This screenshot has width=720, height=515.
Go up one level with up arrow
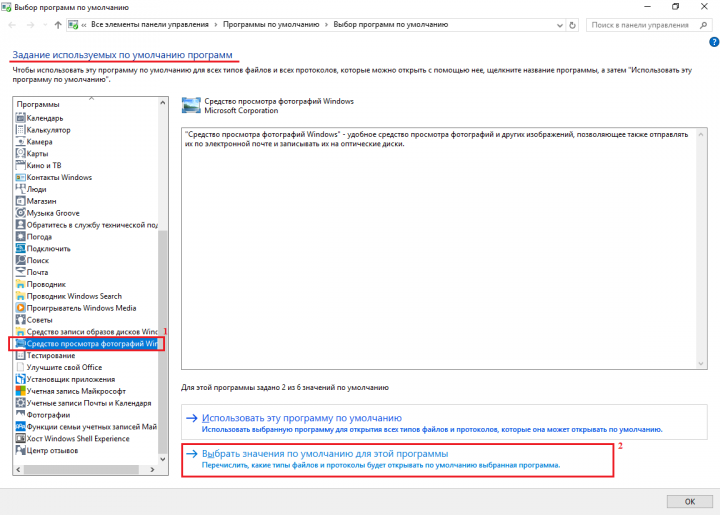point(58,25)
